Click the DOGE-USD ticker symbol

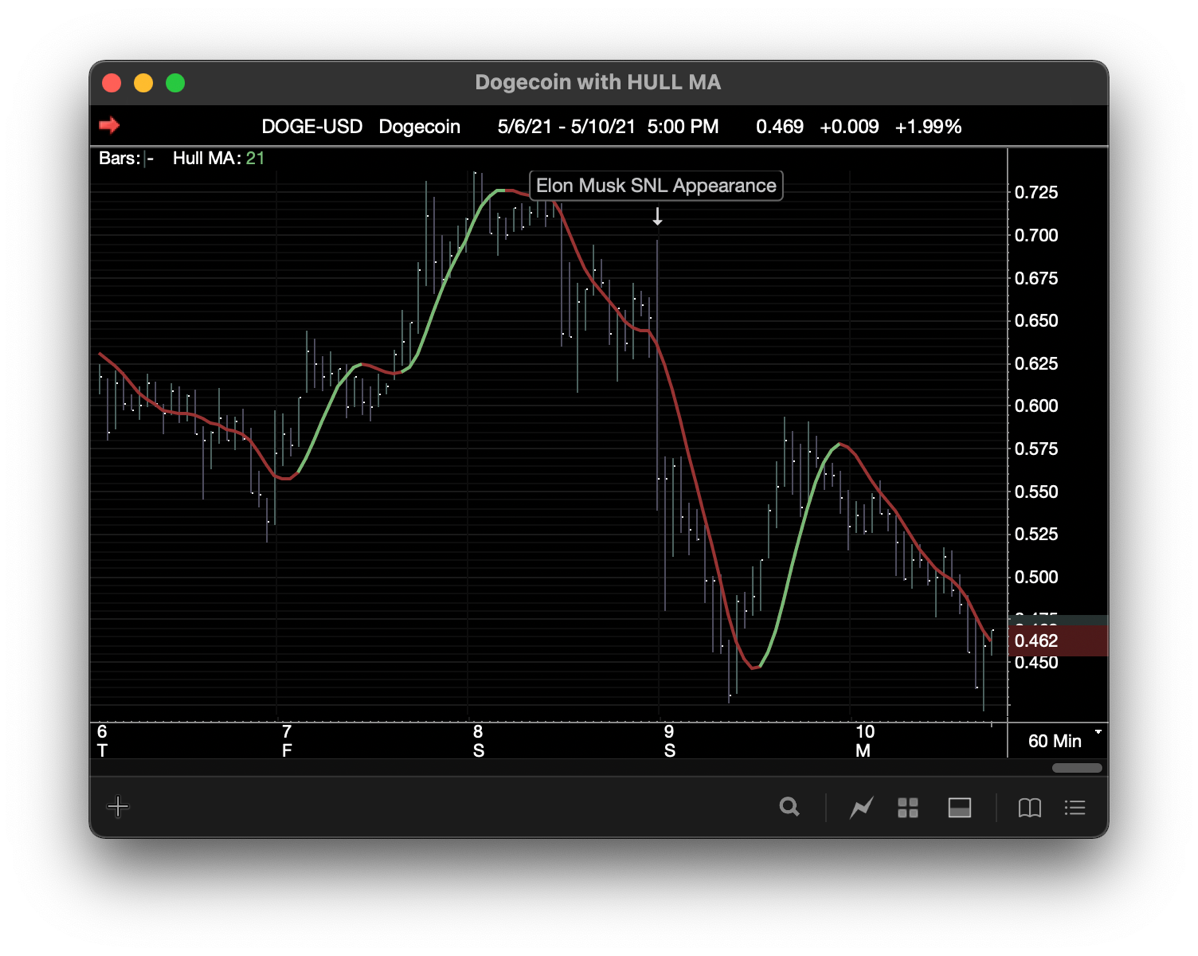pyautogui.click(x=312, y=127)
